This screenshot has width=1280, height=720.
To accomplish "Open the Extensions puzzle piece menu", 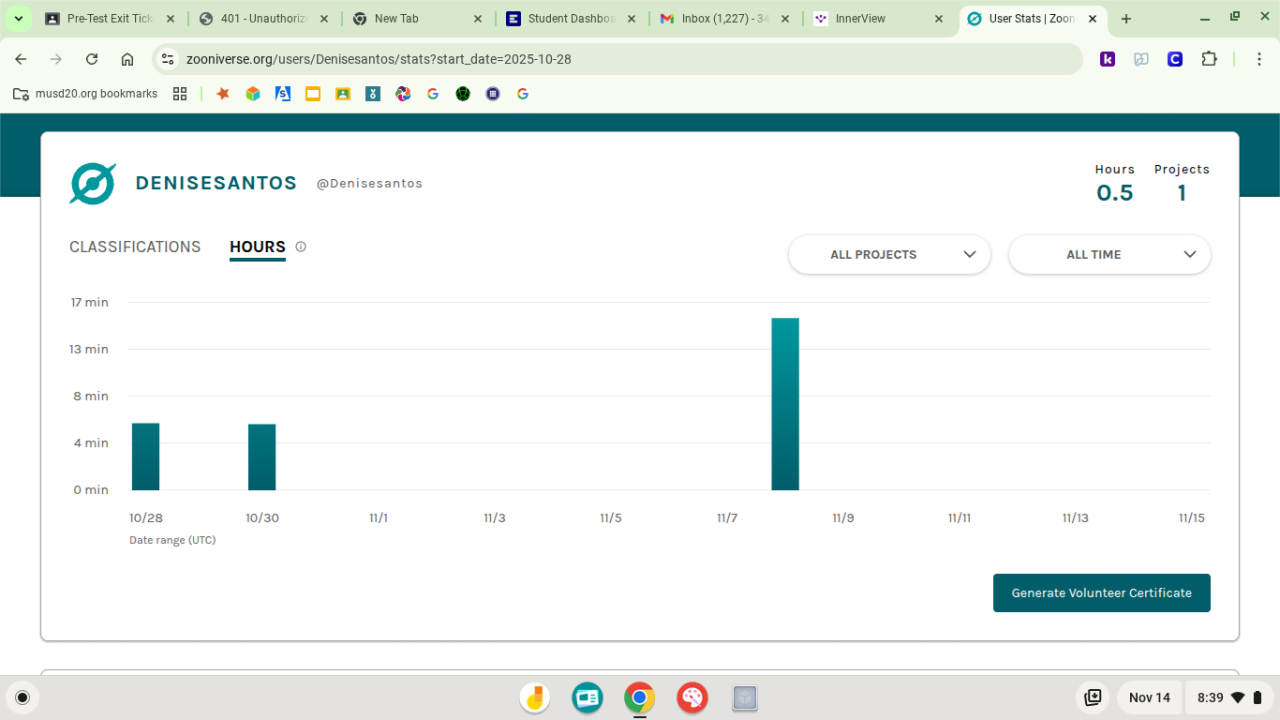I will (x=1209, y=59).
